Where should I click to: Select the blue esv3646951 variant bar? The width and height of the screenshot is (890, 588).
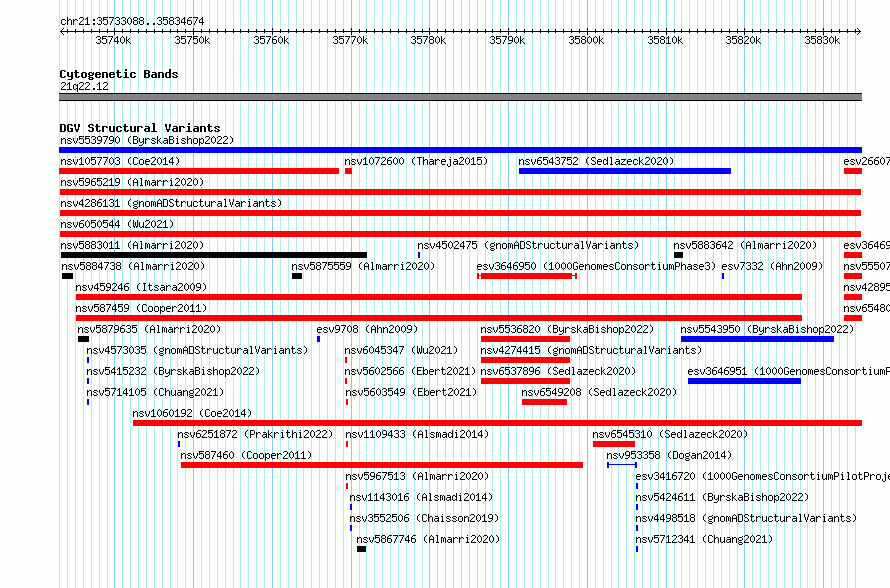744,381
